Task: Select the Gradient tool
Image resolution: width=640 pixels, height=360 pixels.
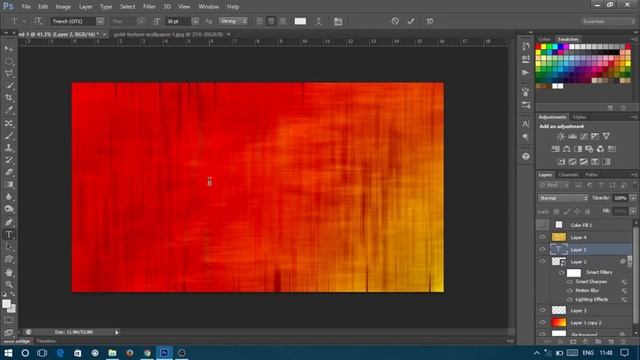Action: [9, 184]
